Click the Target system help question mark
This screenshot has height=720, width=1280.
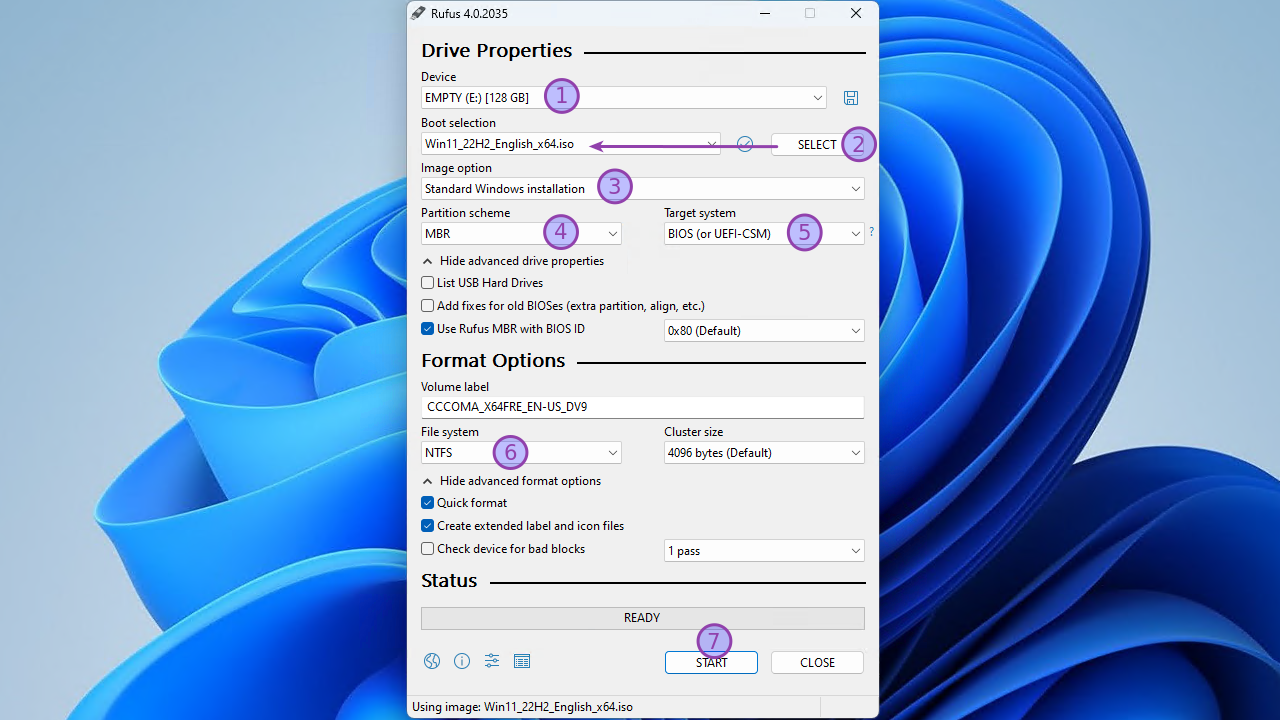(871, 232)
